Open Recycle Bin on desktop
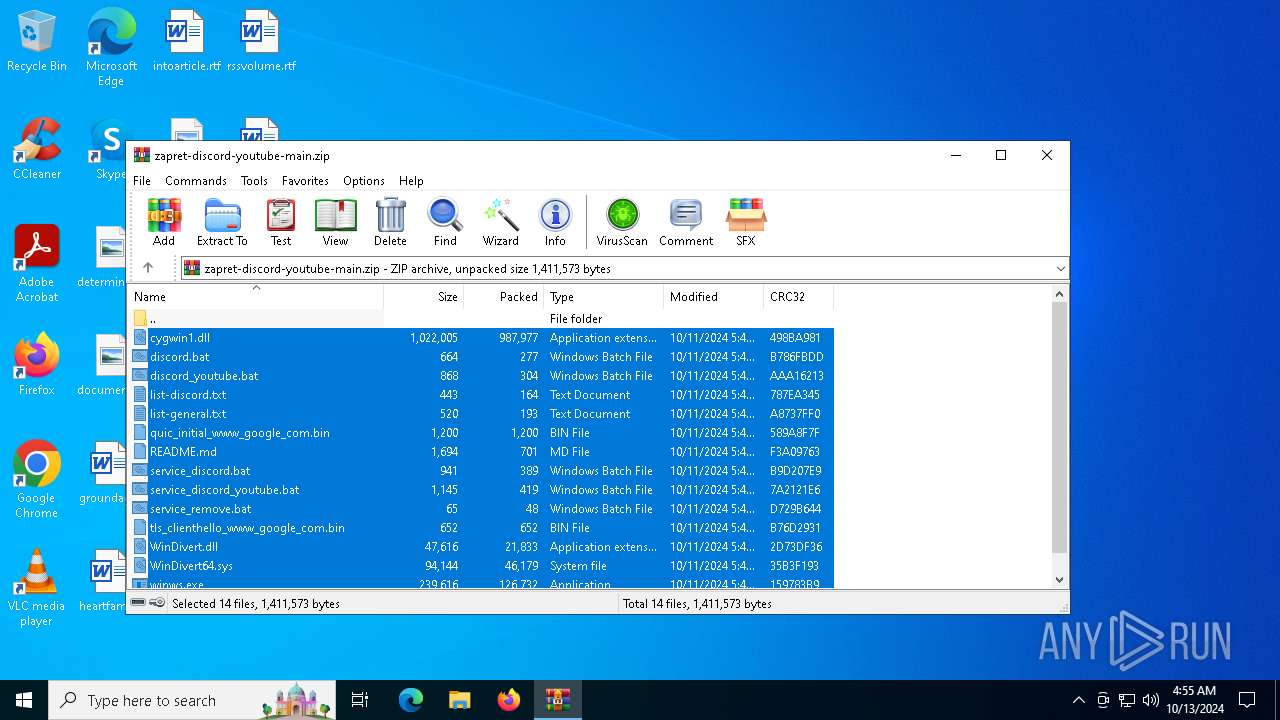The height and width of the screenshot is (720, 1280). (37, 42)
